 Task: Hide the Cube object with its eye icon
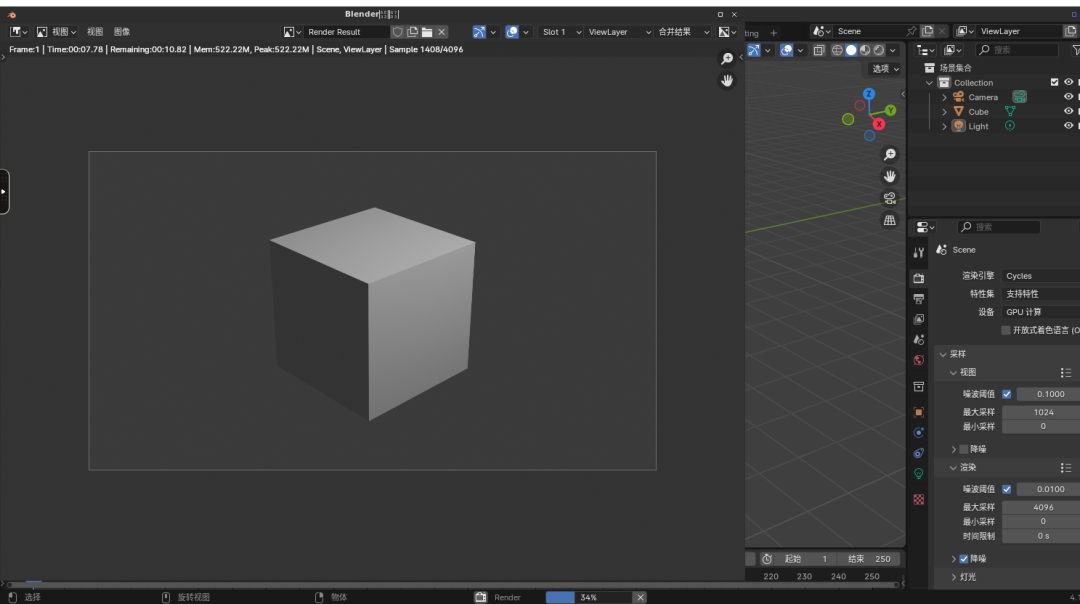1068,112
